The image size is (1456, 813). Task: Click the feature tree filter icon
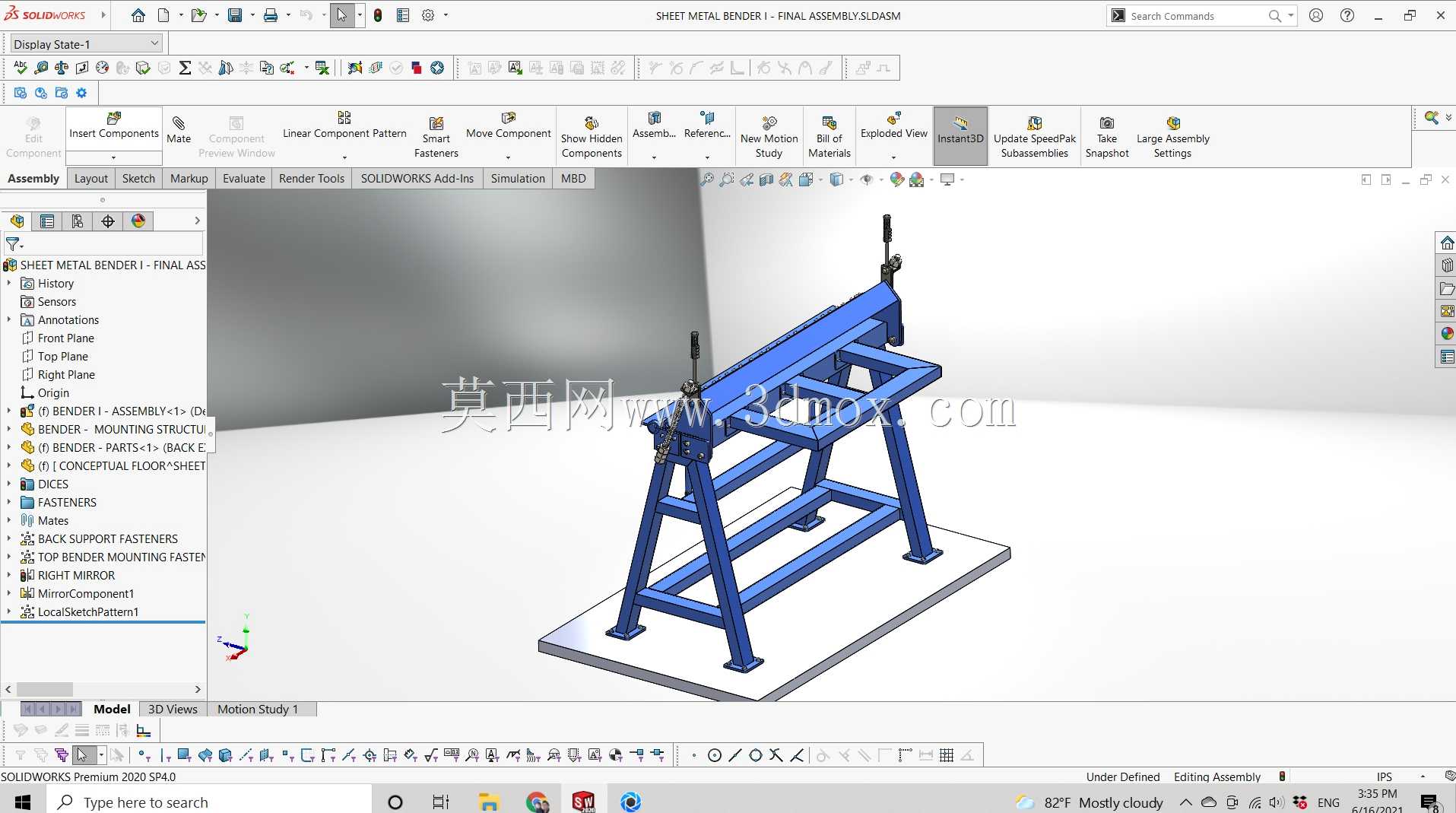tap(14, 245)
